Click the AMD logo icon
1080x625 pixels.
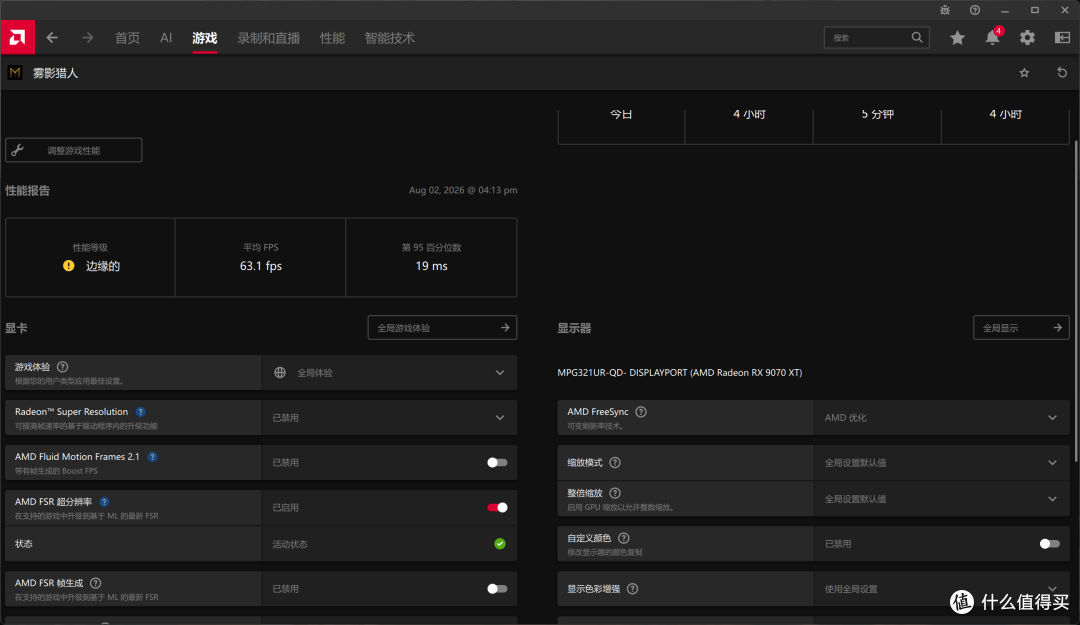[17, 37]
